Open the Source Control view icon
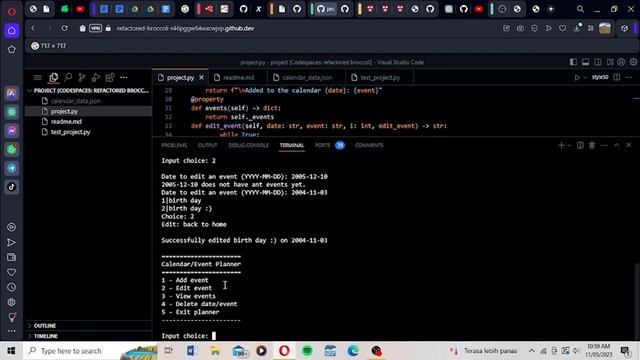640x360 pixels. pos(82,77)
